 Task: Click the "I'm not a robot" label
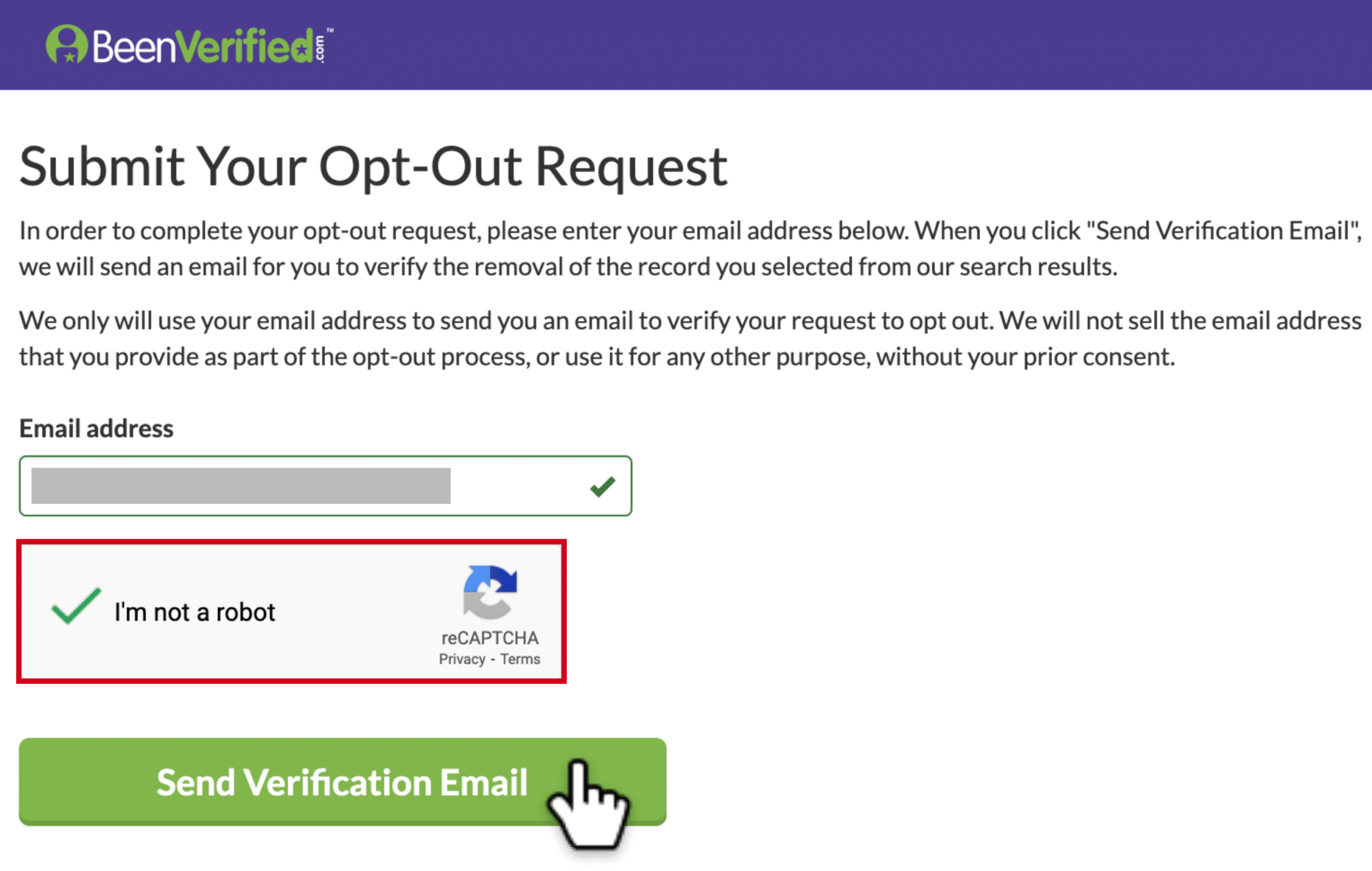[x=195, y=612]
